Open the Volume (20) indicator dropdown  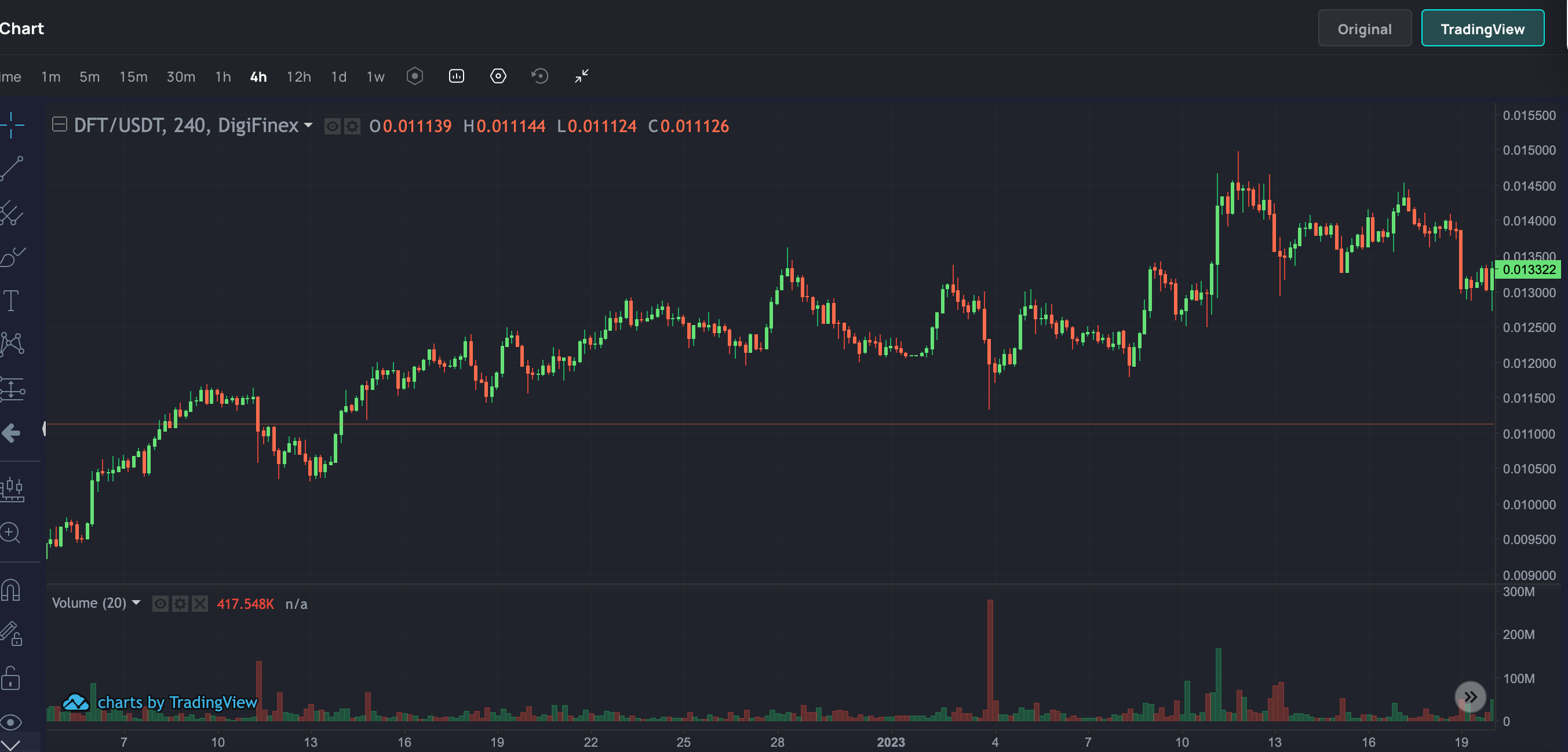(136, 603)
